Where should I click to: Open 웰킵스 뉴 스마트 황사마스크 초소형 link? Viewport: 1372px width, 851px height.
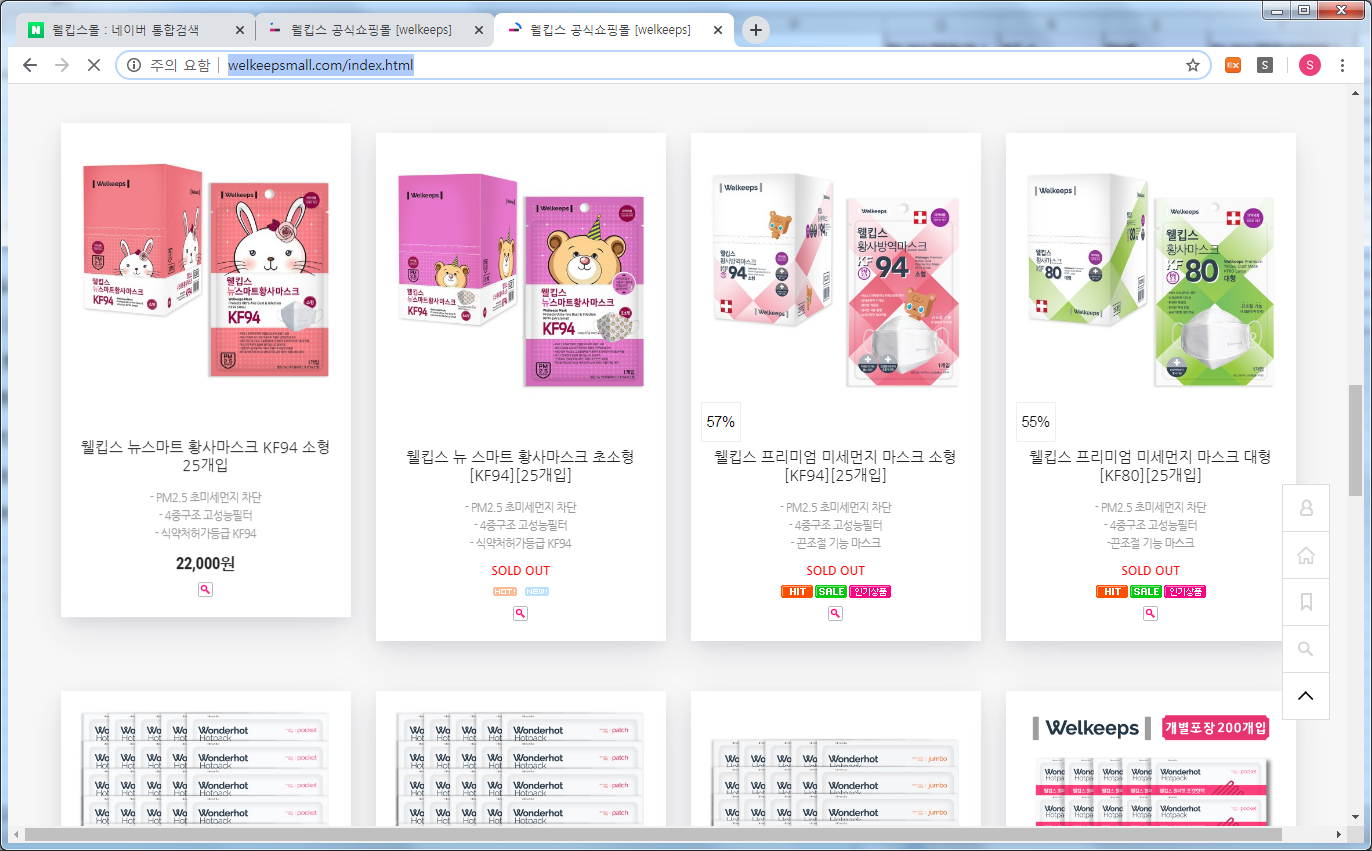(520, 466)
